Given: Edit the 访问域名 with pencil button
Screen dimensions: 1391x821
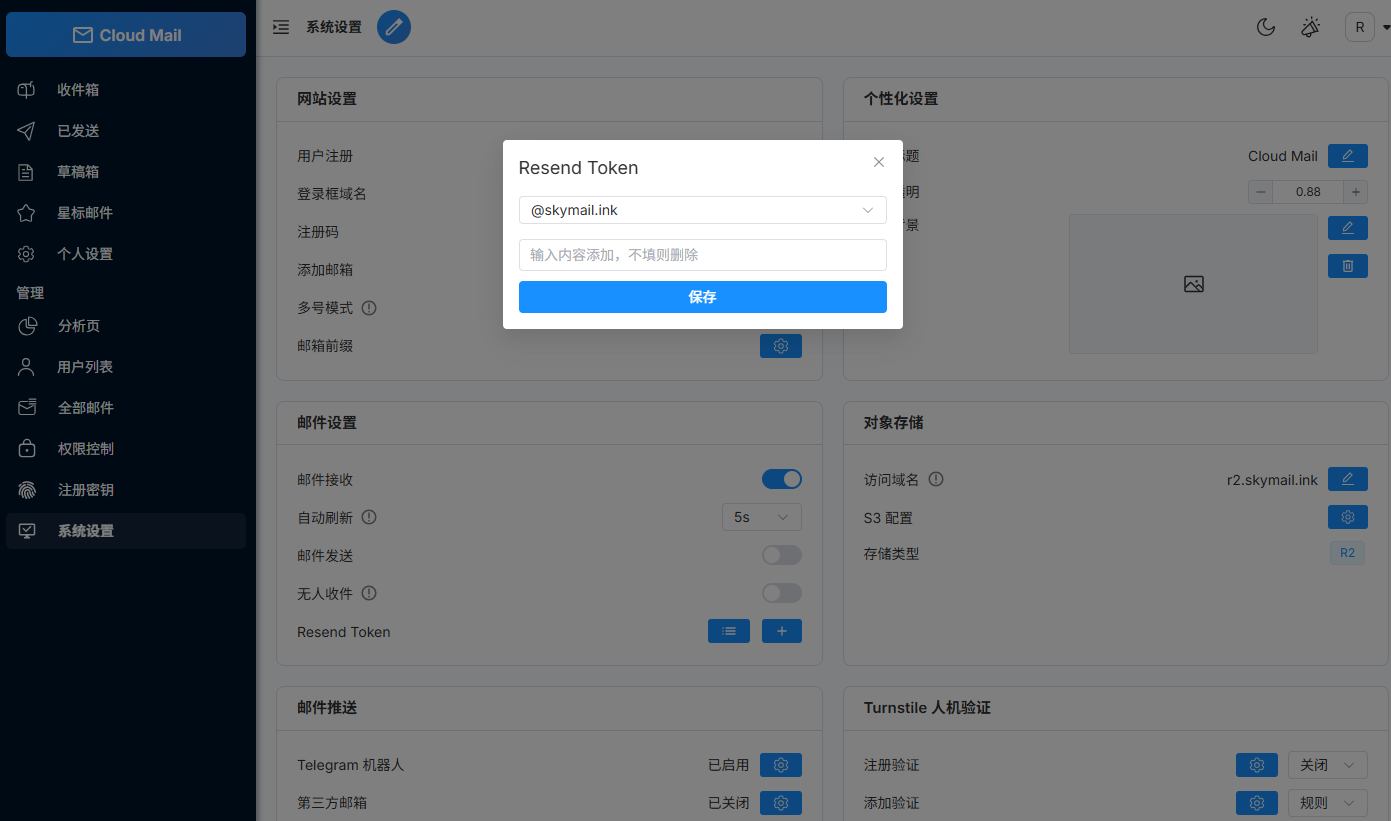Looking at the screenshot, I should 1347,479.
